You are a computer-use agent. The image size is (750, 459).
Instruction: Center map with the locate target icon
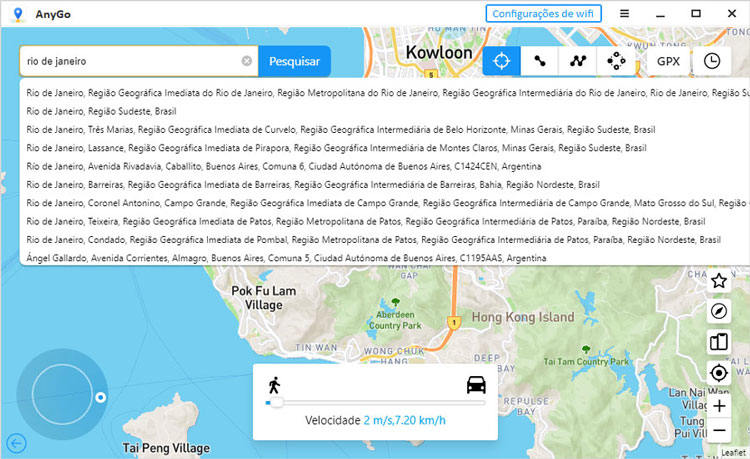[718, 373]
